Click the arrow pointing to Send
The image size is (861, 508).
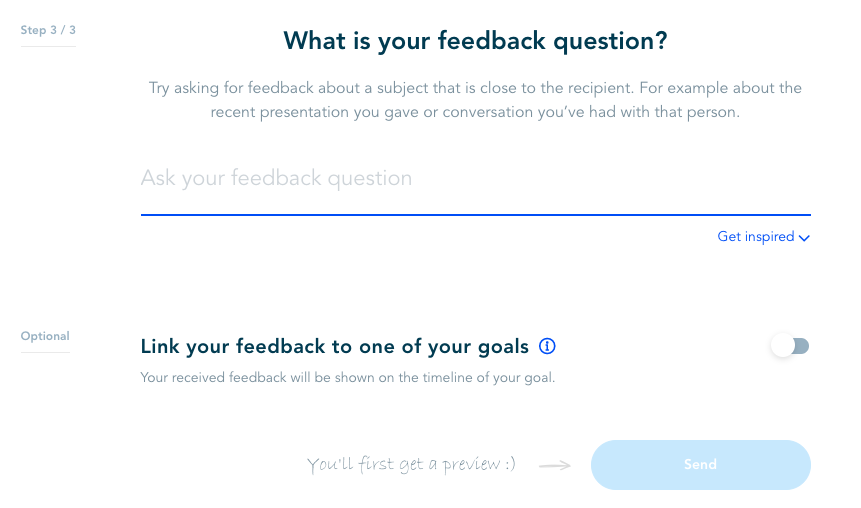(x=555, y=466)
